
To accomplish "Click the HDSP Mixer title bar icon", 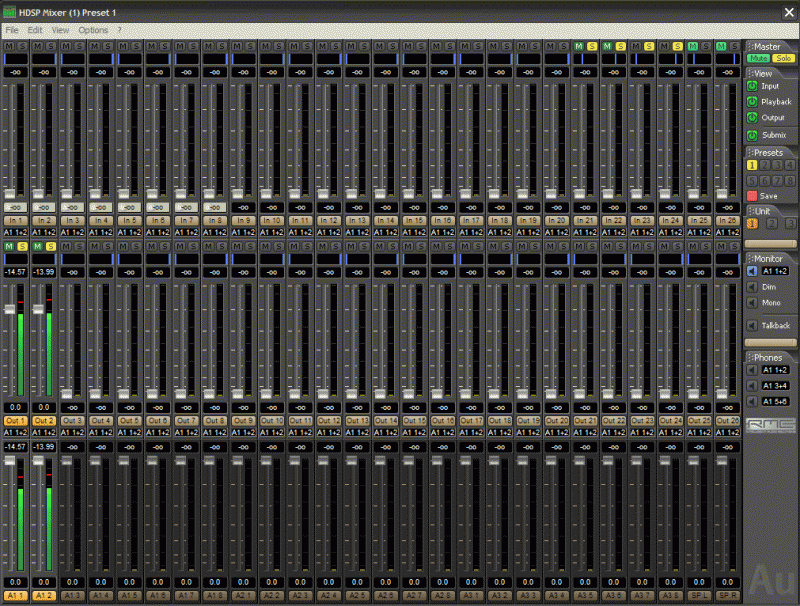I will pyautogui.click(x=9, y=12).
